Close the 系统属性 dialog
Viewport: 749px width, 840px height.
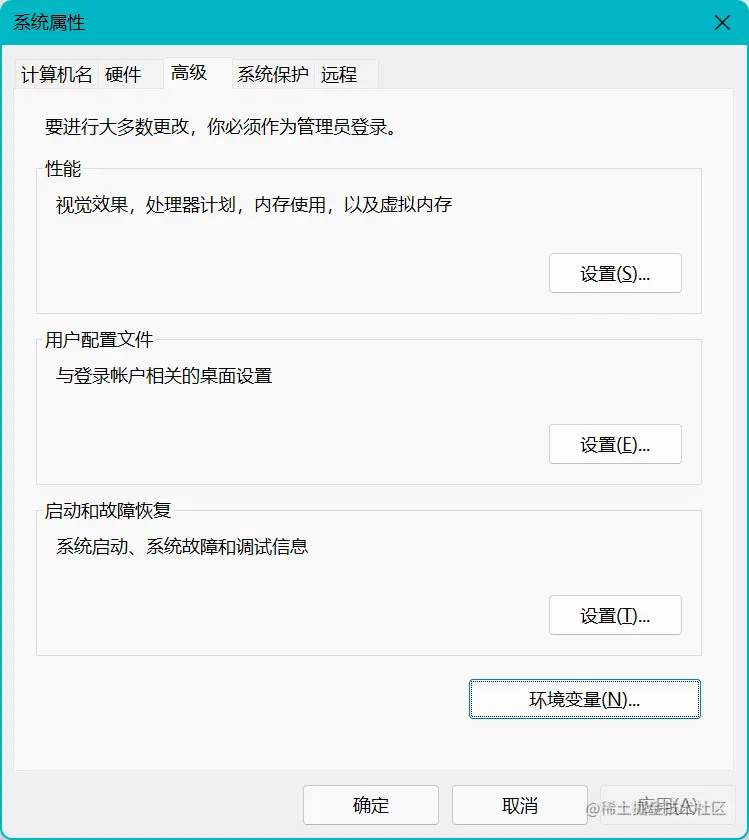point(722,22)
